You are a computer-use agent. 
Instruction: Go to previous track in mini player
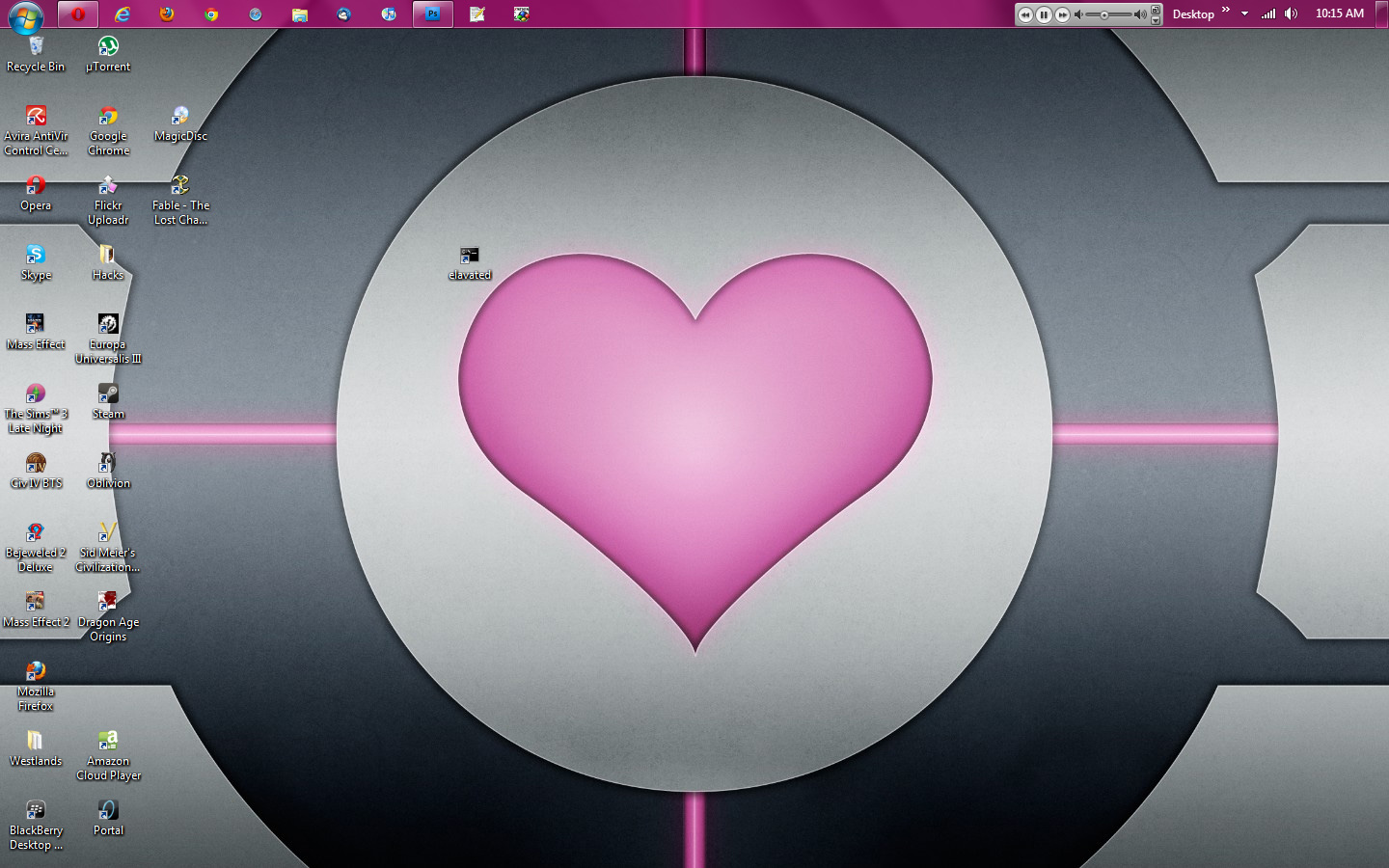tap(1025, 14)
